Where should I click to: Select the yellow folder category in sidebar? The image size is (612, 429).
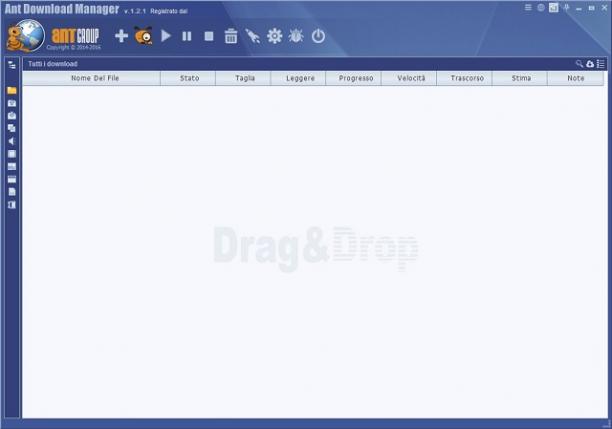[12, 91]
